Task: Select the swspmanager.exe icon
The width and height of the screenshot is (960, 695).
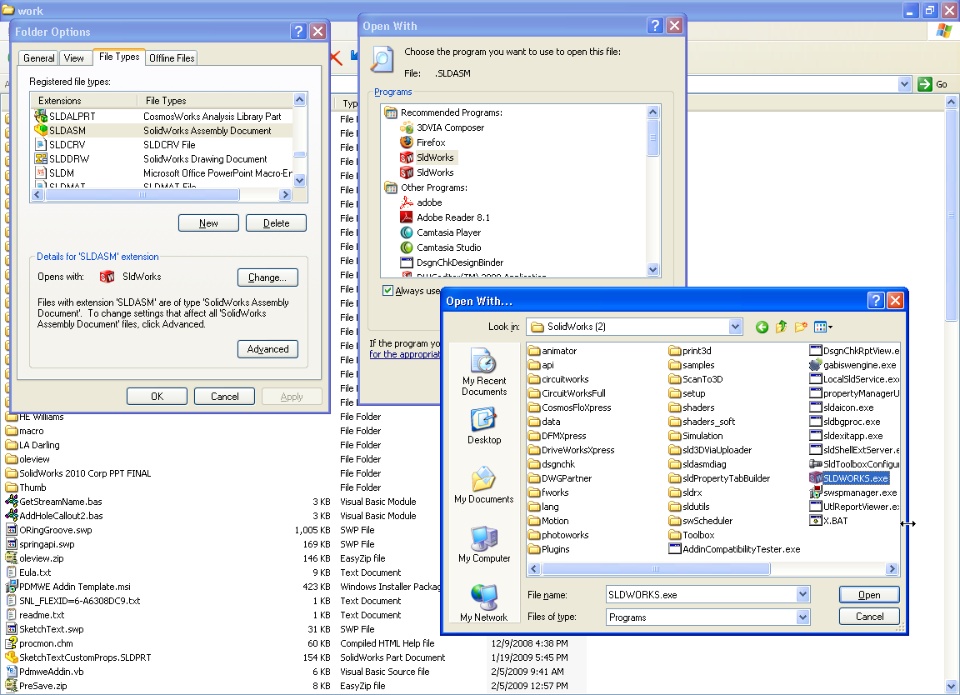Action: click(x=815, y=492)
